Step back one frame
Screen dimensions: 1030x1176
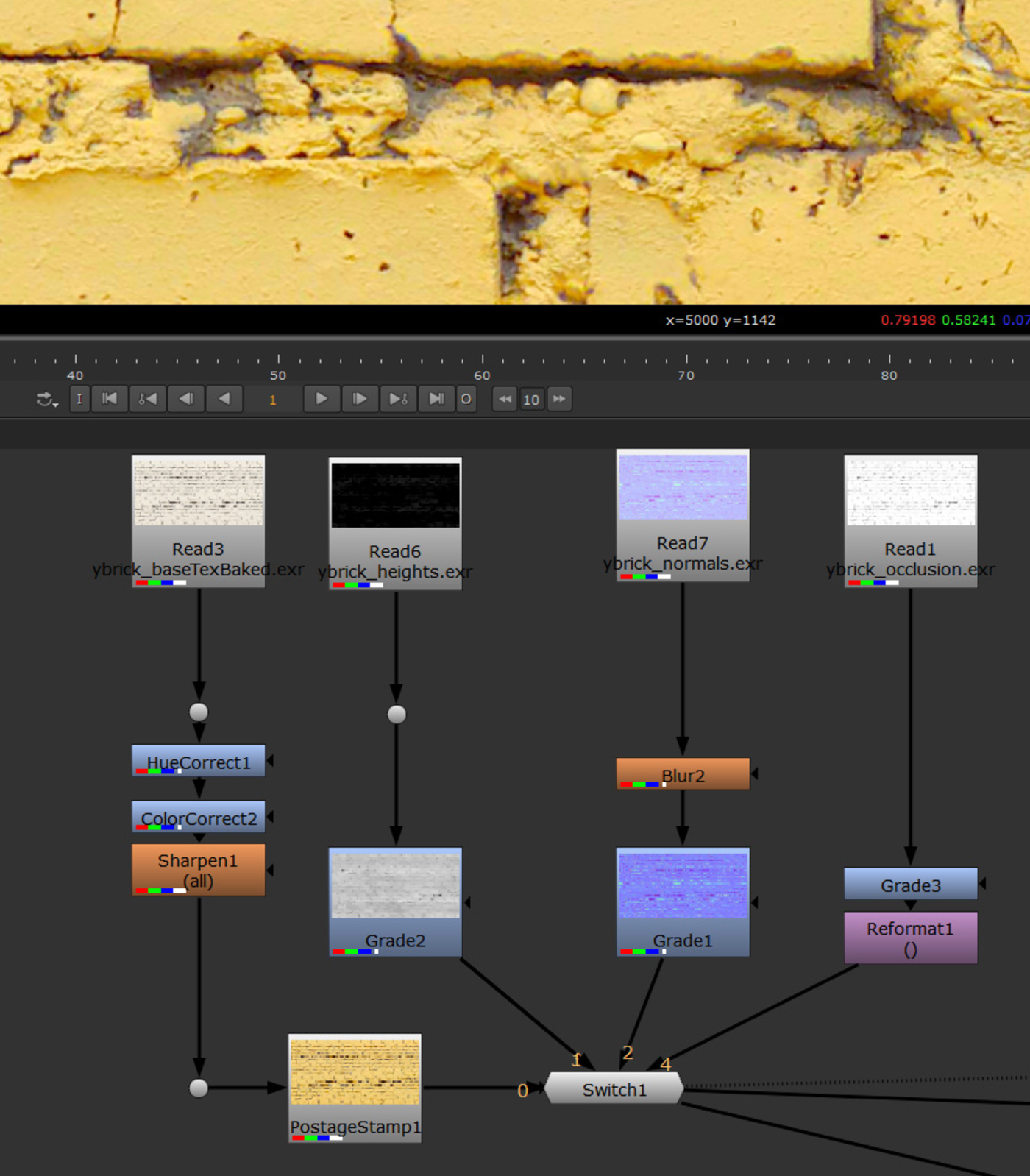click(186, 399)
